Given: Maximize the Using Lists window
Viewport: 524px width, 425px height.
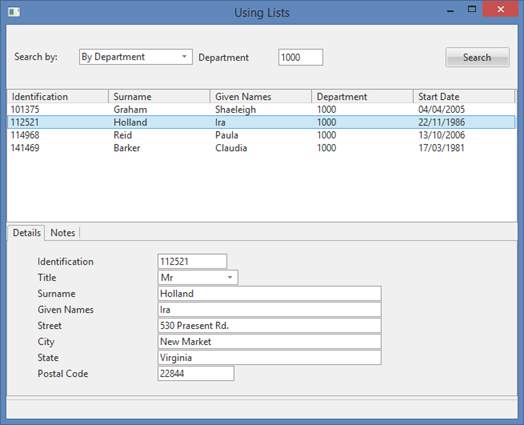Looking at the screenshot, I should click(x=472, y=9).
